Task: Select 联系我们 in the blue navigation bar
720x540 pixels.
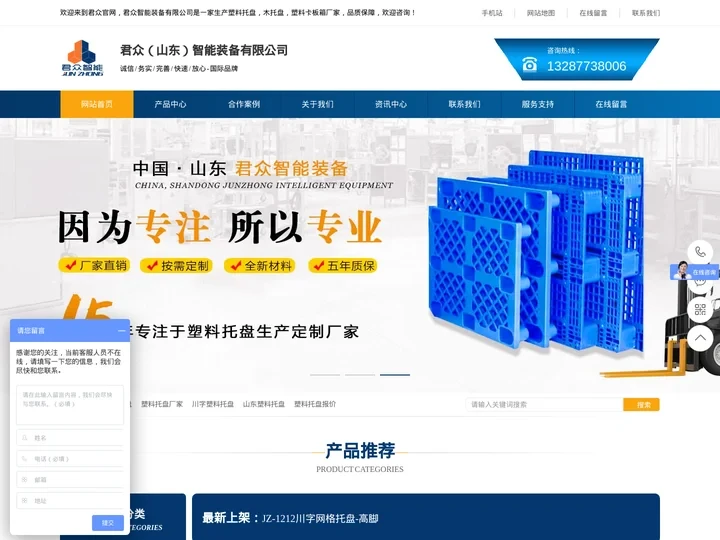Action: (x=464, y=104)
